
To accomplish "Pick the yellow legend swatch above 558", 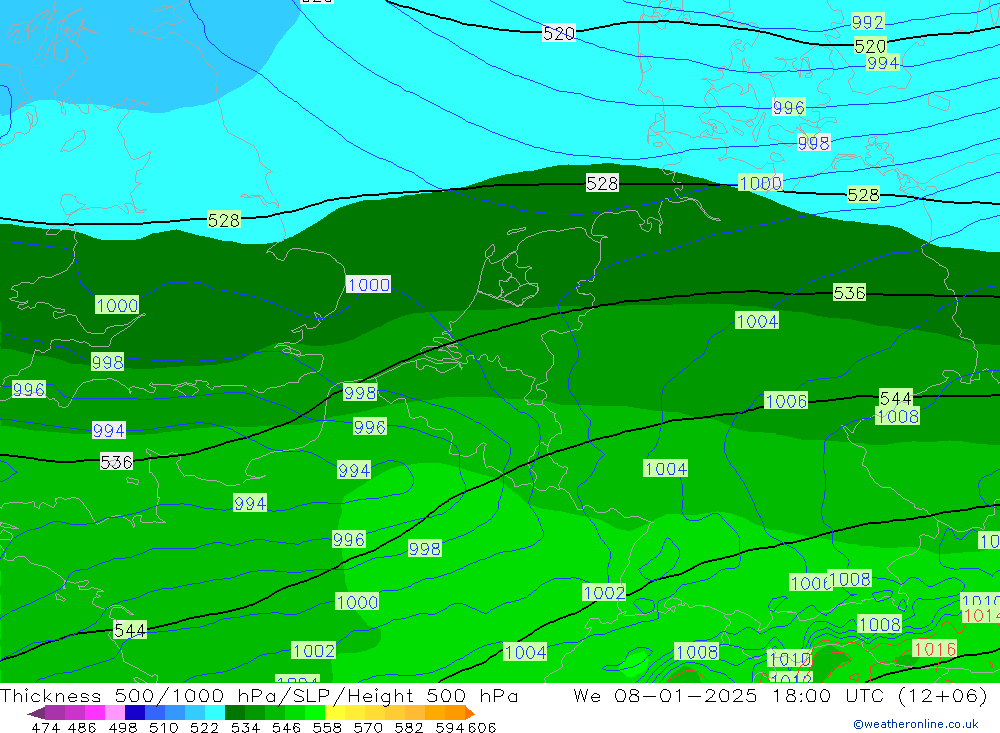I will tap(335, 713).
